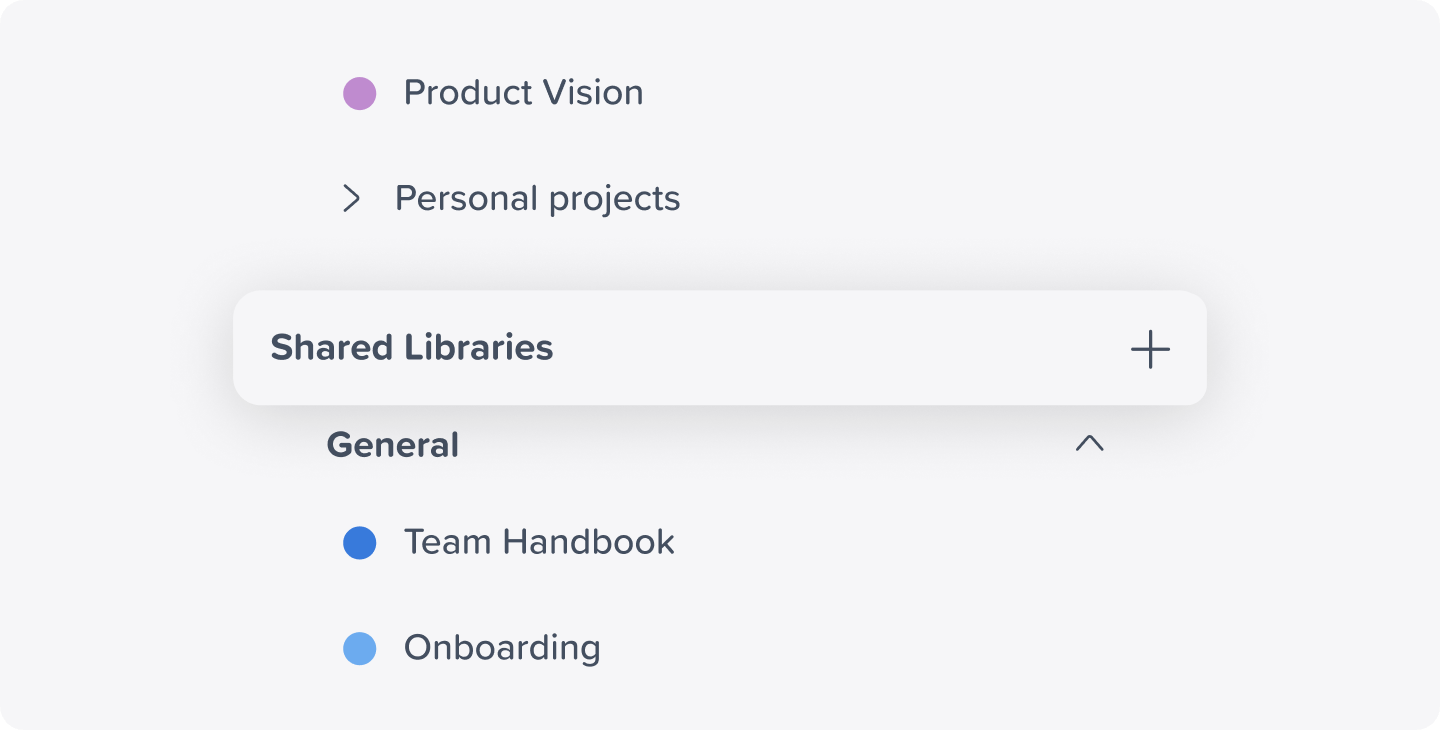Click the Shared Libraries header
Image resolution: width=1440 pixels, height=730 pixels.
tap(412, 348)
